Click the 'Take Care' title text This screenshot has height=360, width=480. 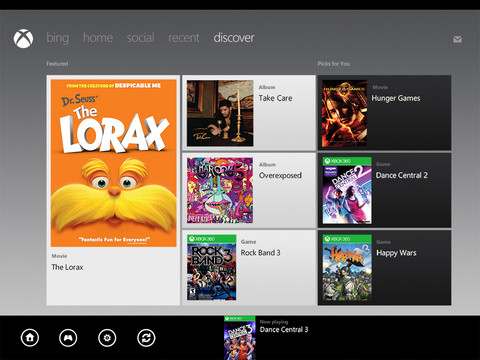pyautogui.click(x=275, y=98)
